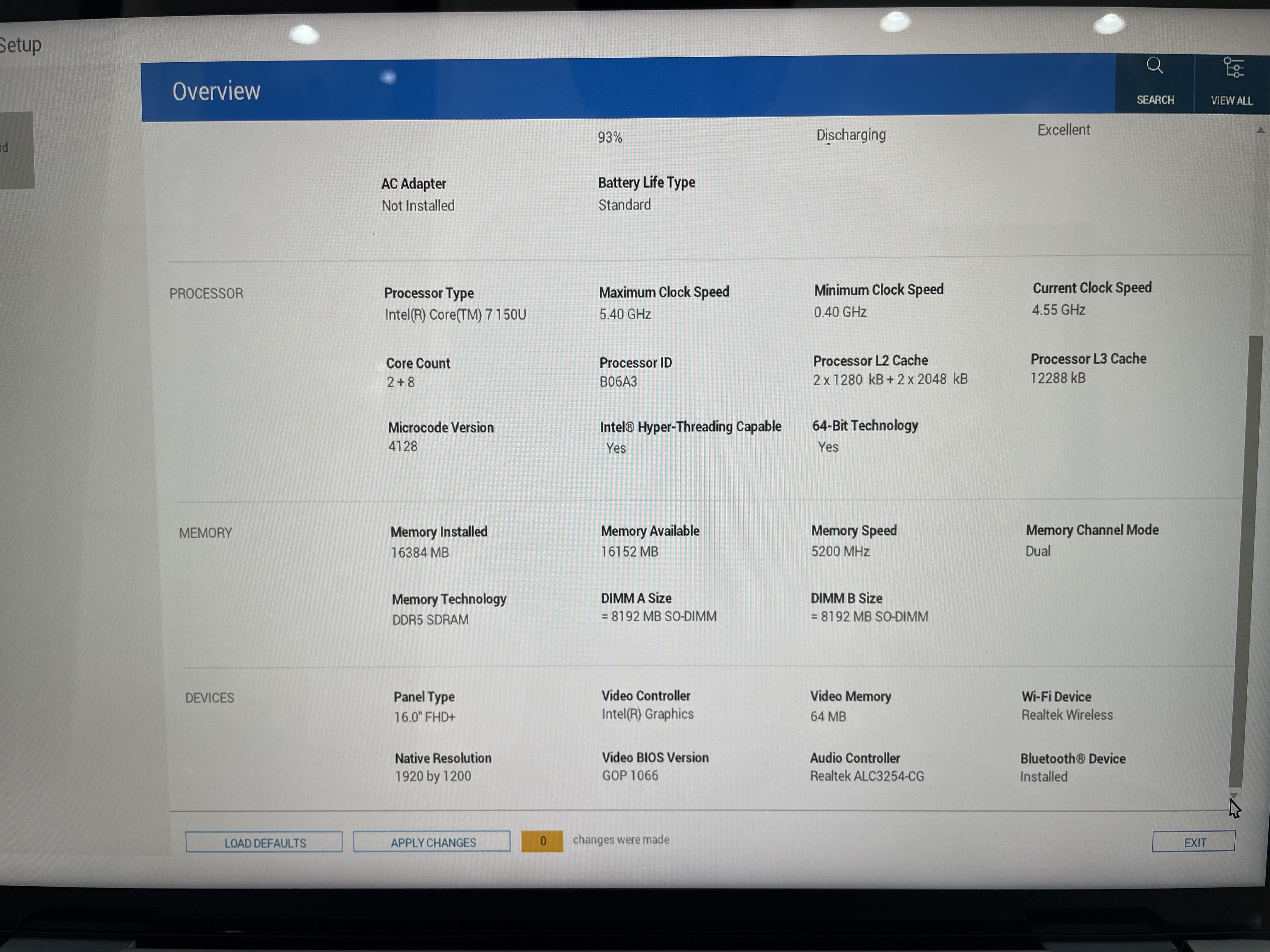Click the orange changes counter badge
This screenshot has width=1270, height=952.
[542, 841]
